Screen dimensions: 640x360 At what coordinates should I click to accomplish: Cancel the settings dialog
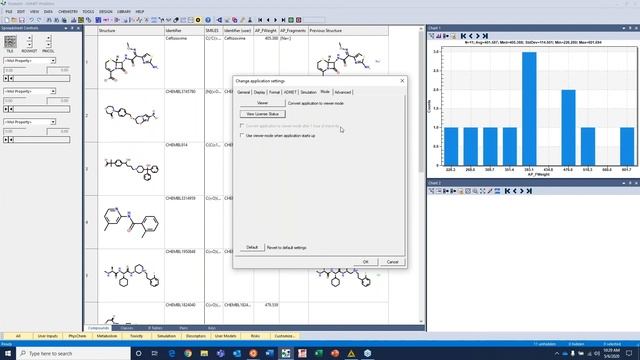392,262
